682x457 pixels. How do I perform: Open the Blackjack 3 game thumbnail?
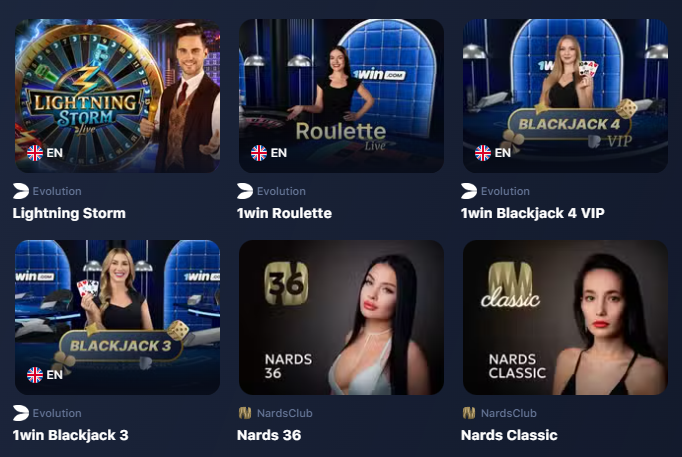[x=117, y=317]
